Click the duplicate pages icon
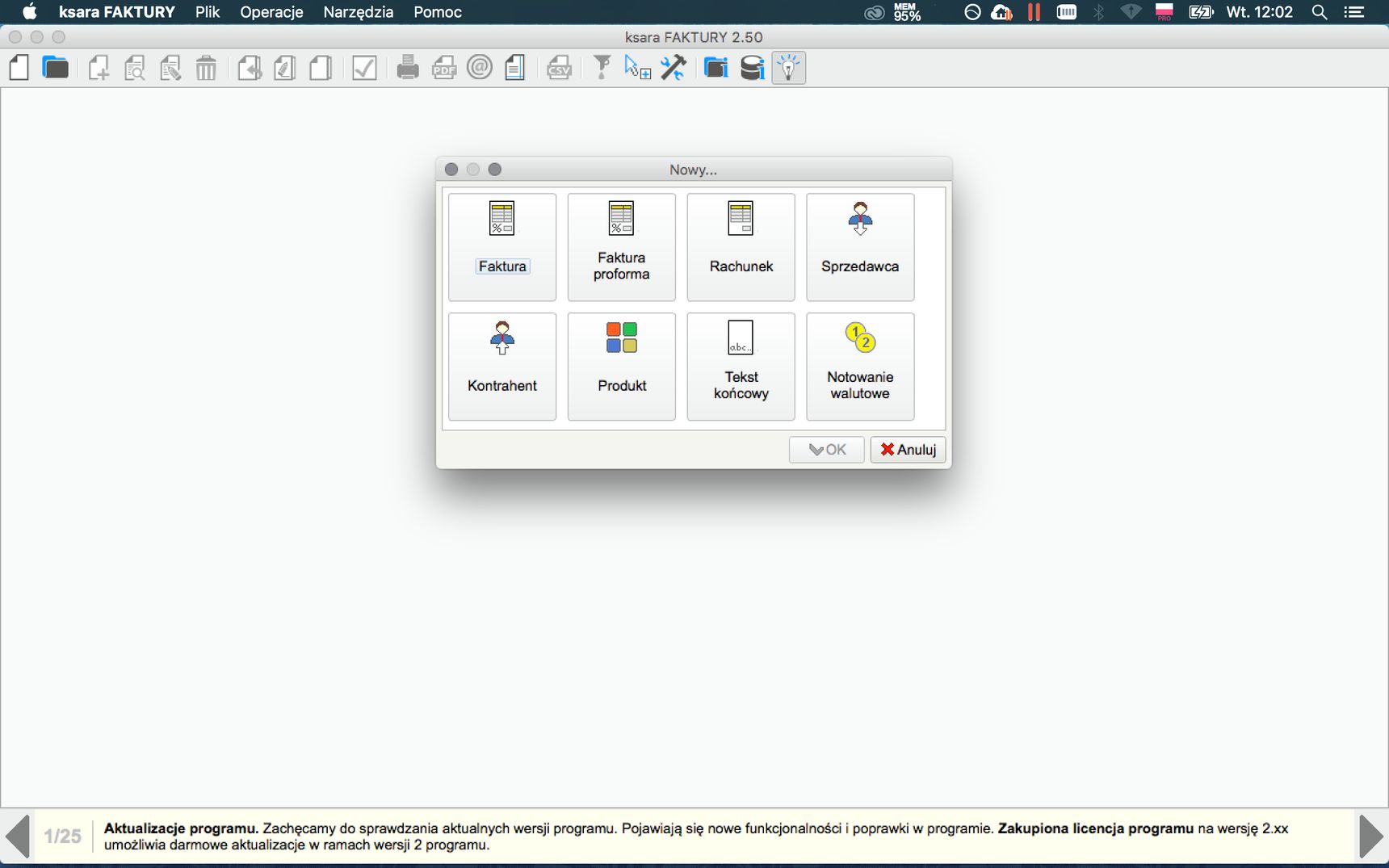This screenshot has width=1389, height=868. [x=321, y=68]
